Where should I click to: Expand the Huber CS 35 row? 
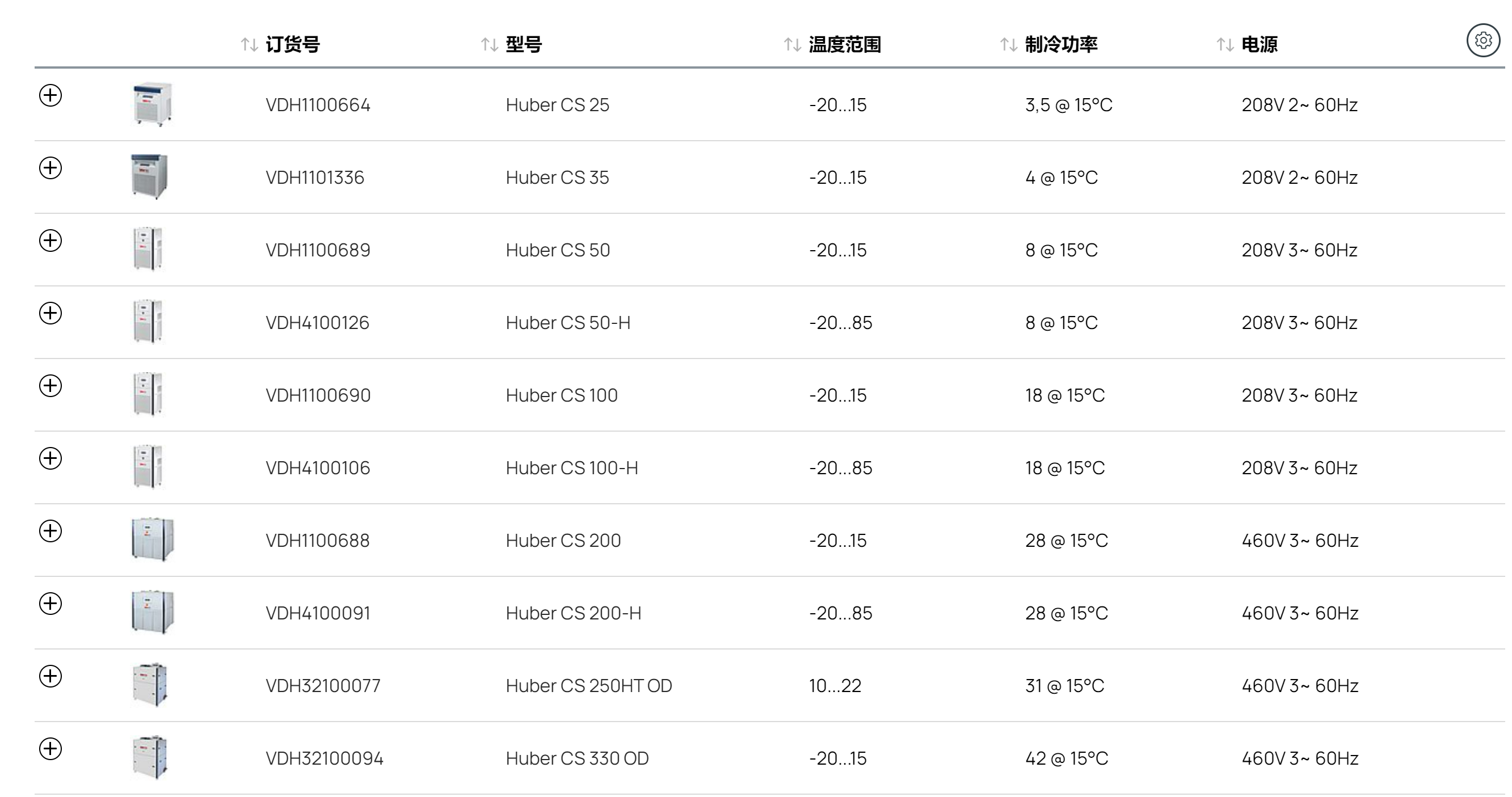(x=50, y=168)
